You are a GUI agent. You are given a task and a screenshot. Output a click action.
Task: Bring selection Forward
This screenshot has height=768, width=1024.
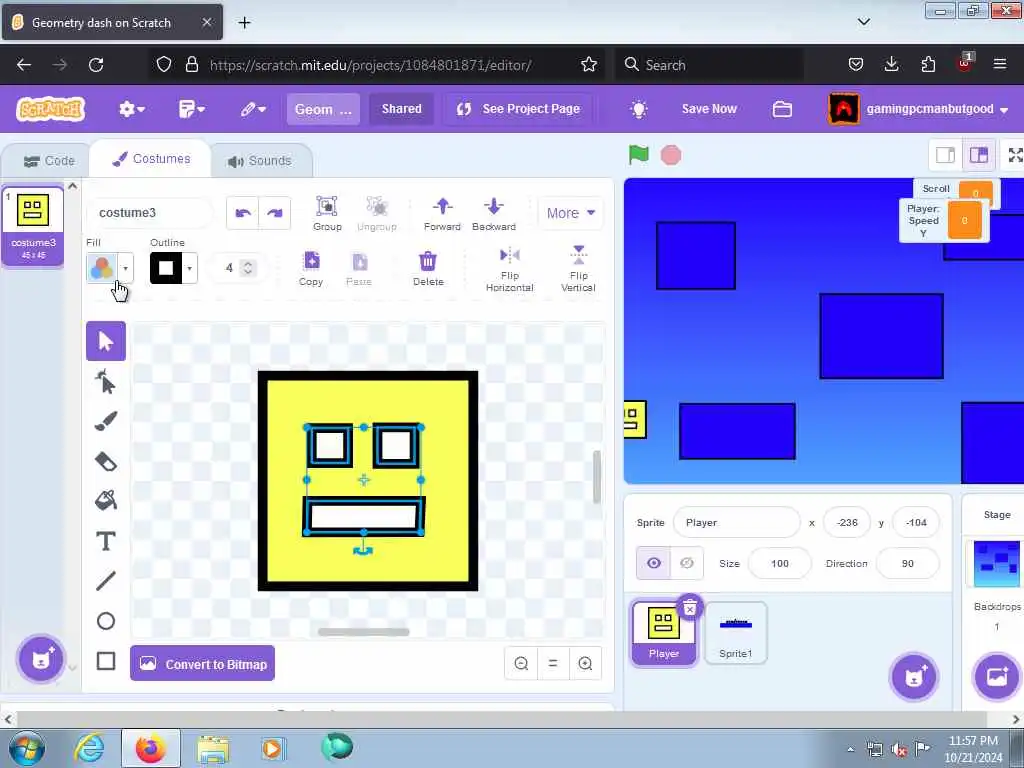(x=442, y=213)
